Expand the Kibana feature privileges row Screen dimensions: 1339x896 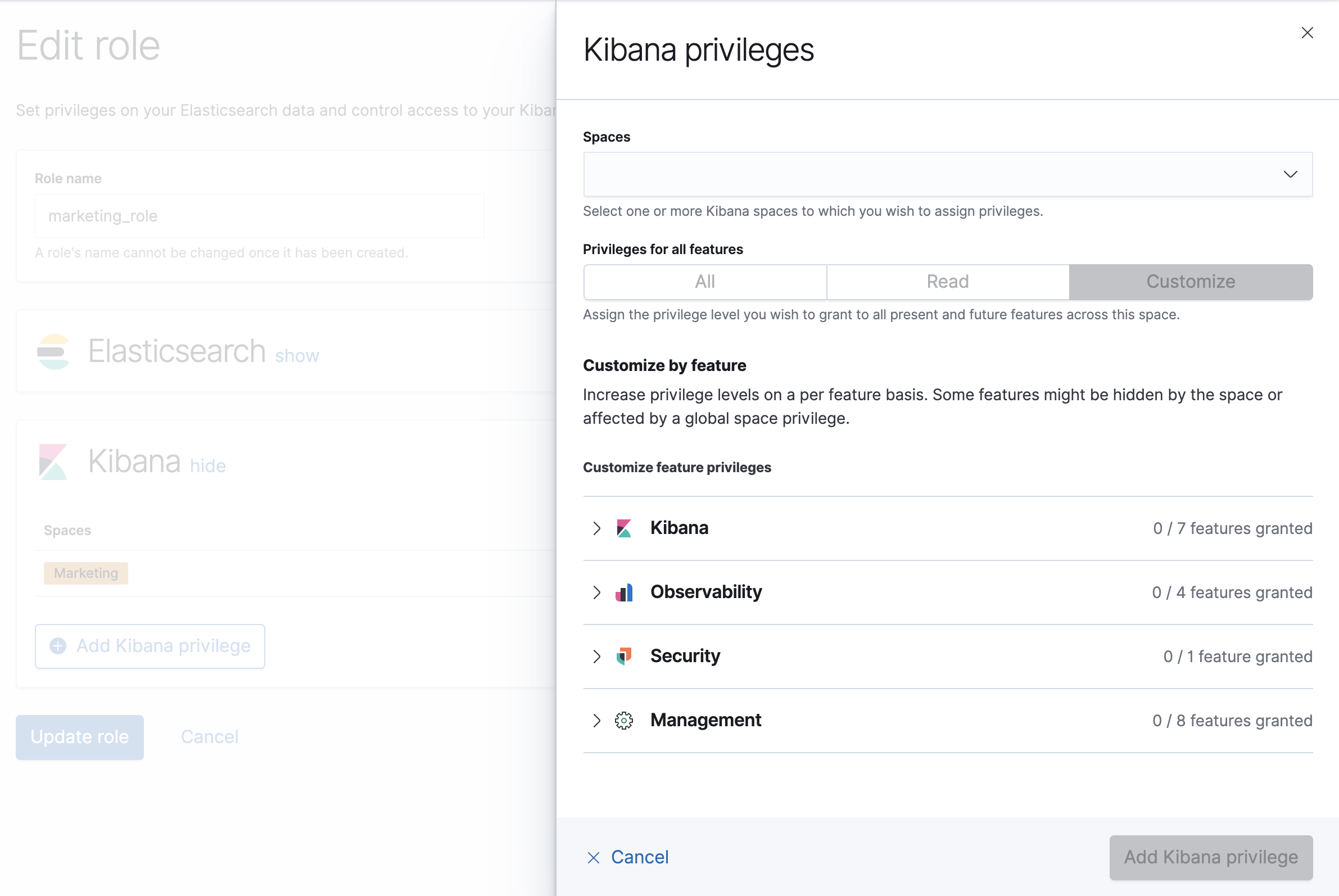(x=596, y=528)
